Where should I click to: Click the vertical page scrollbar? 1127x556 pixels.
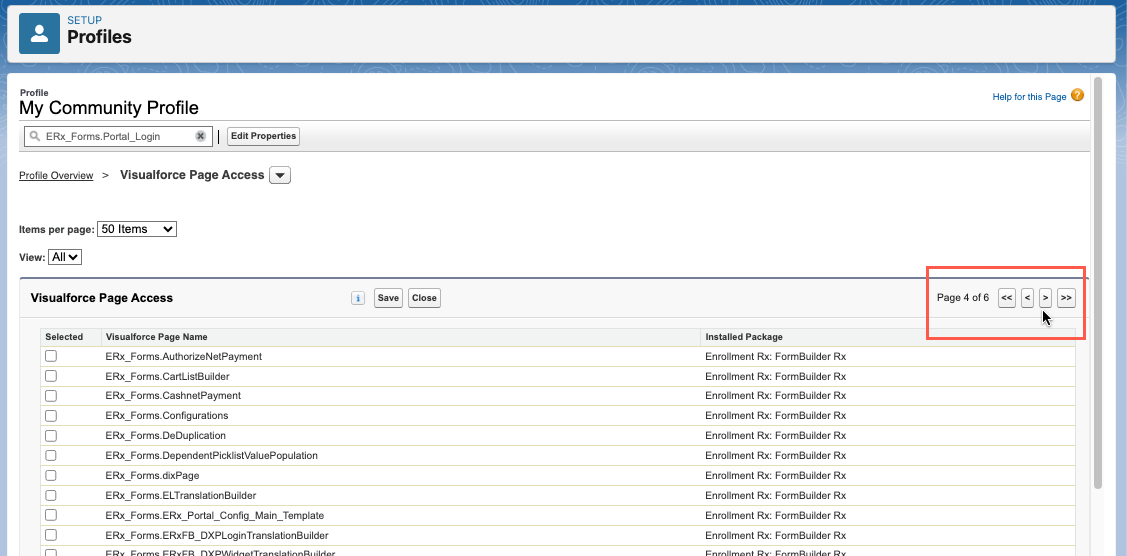click(x=1097, y=280)
